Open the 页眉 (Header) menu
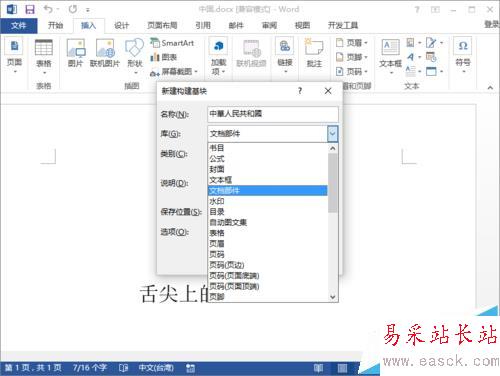This screenshot has height=376, width=500. click(x=351, y=43)
